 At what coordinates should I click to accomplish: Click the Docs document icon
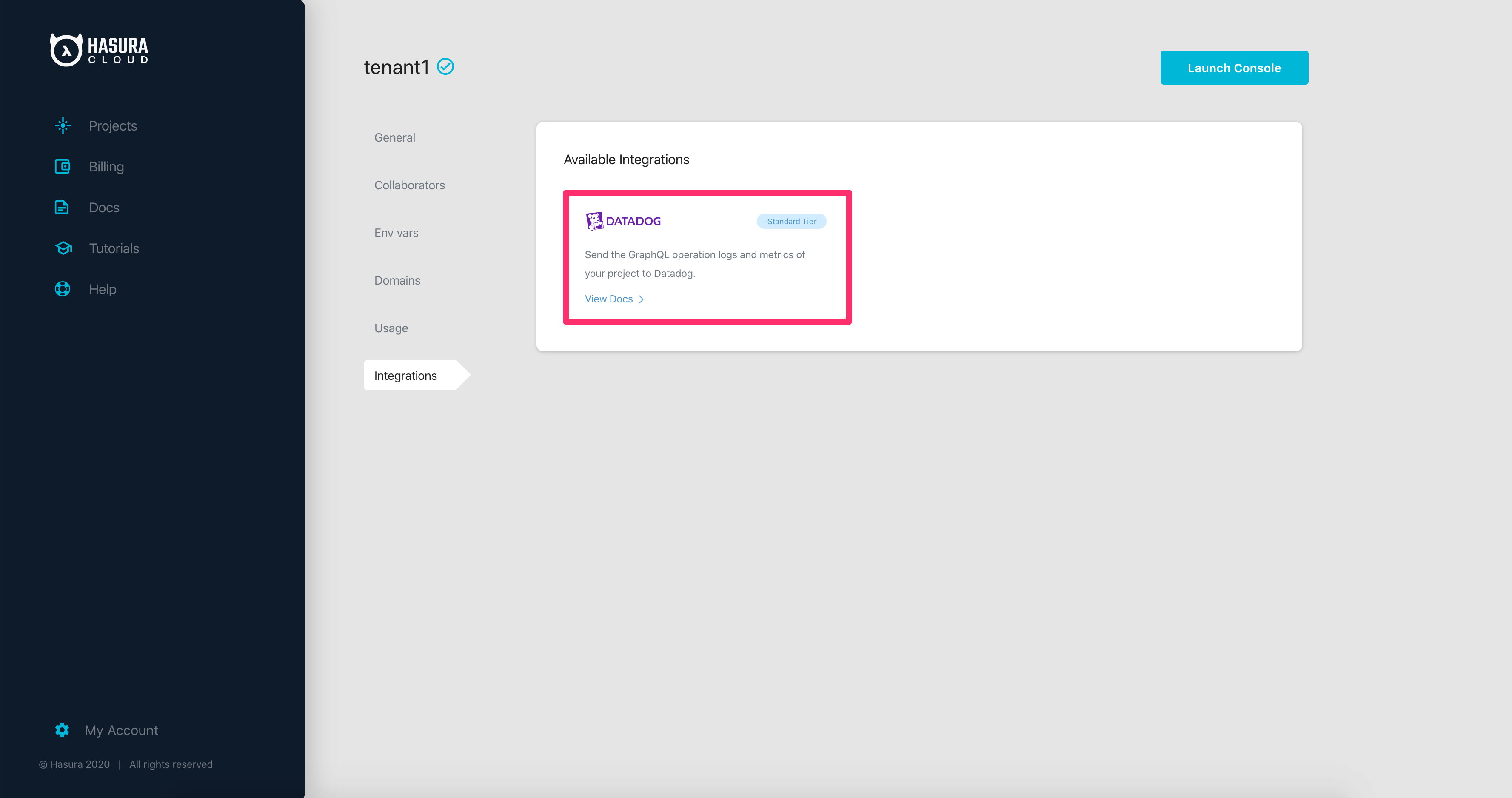coord(62,207)
